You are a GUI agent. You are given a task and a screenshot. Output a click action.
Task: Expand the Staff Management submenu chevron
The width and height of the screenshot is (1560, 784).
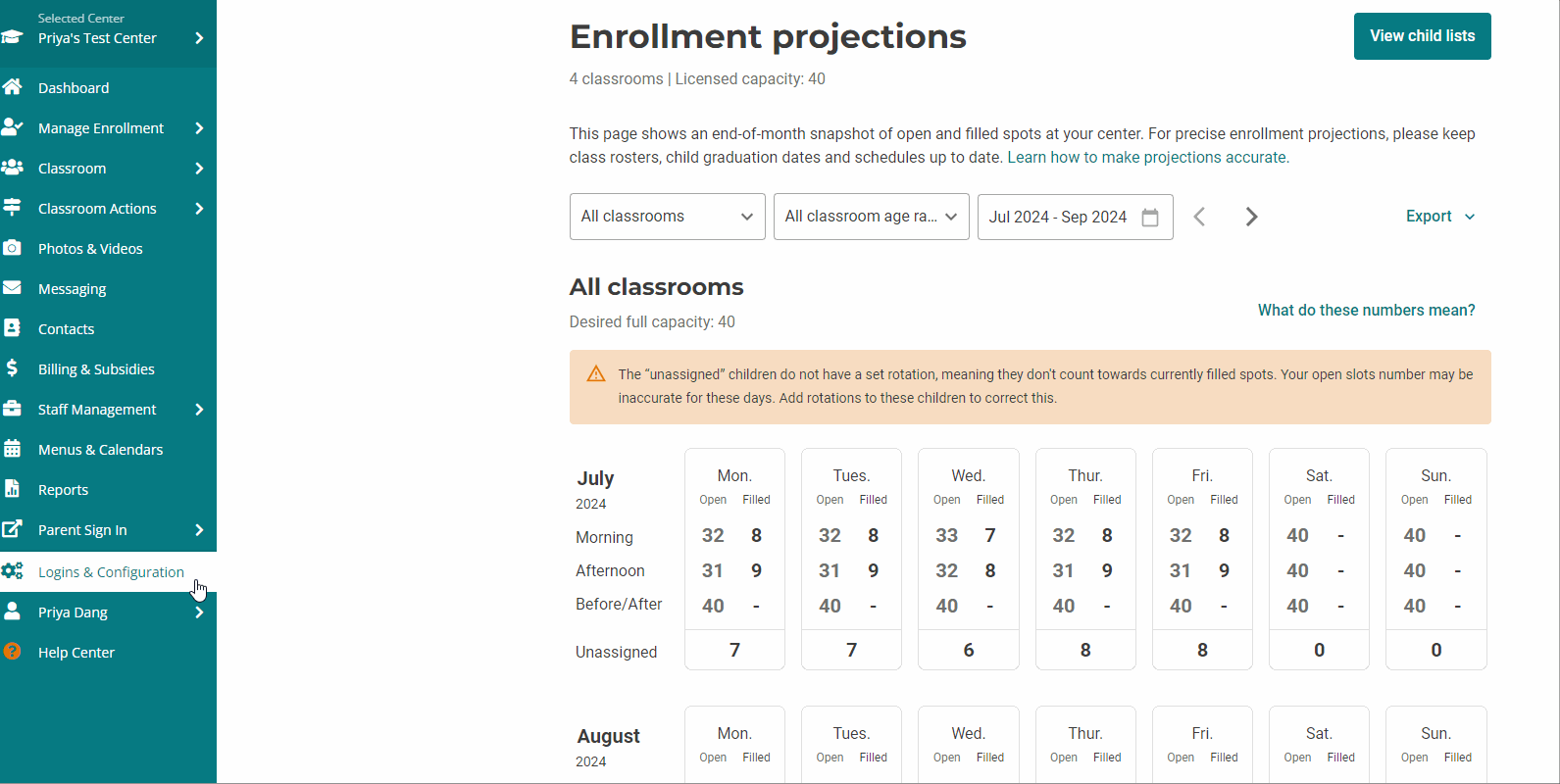point(199,409)
